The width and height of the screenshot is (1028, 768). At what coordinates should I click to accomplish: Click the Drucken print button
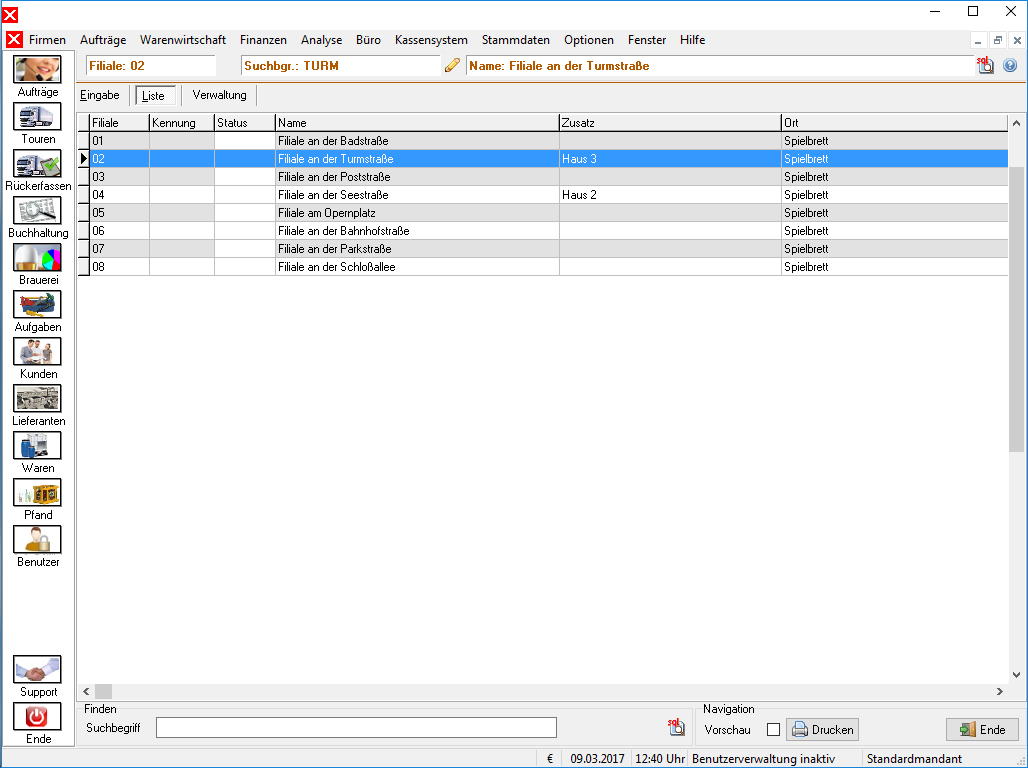click(822, 730)
